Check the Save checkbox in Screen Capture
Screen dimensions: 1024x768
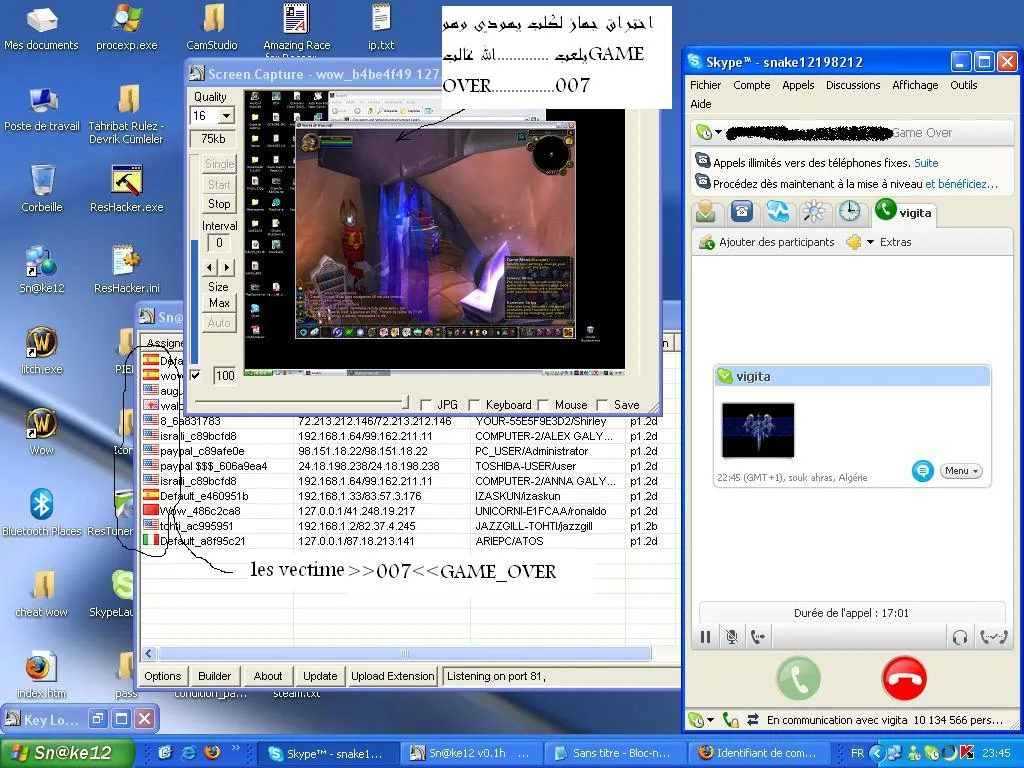[602, 405]
